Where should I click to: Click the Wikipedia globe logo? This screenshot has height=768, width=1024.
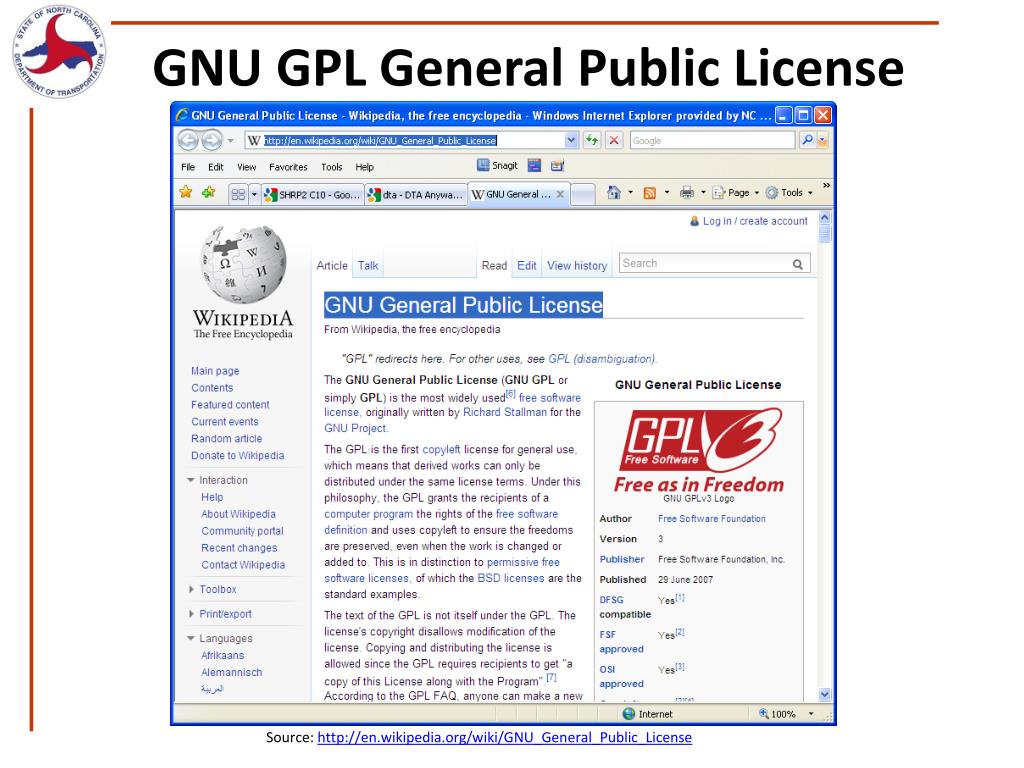point(244,264)
